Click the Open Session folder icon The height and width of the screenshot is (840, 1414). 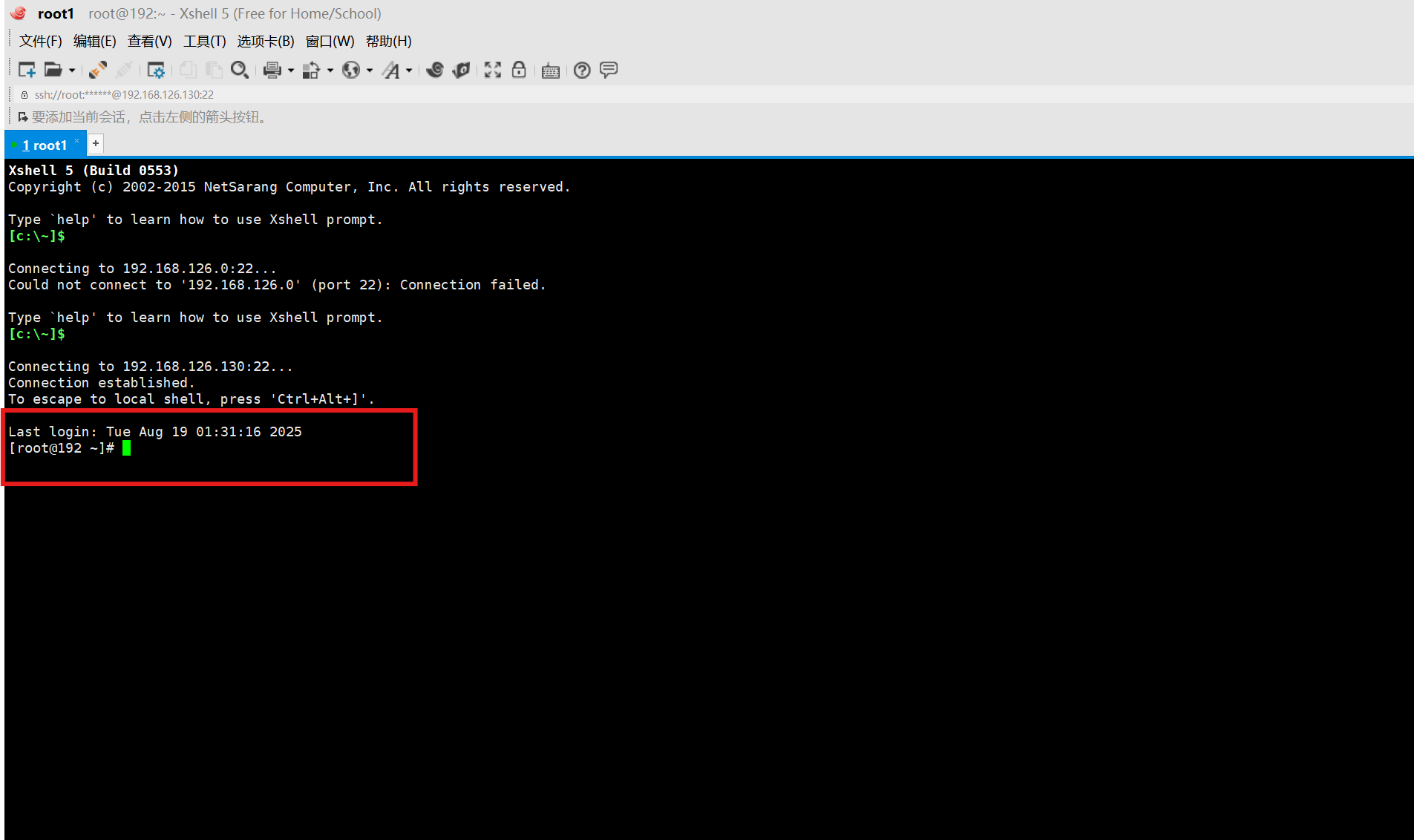point(53,70)
